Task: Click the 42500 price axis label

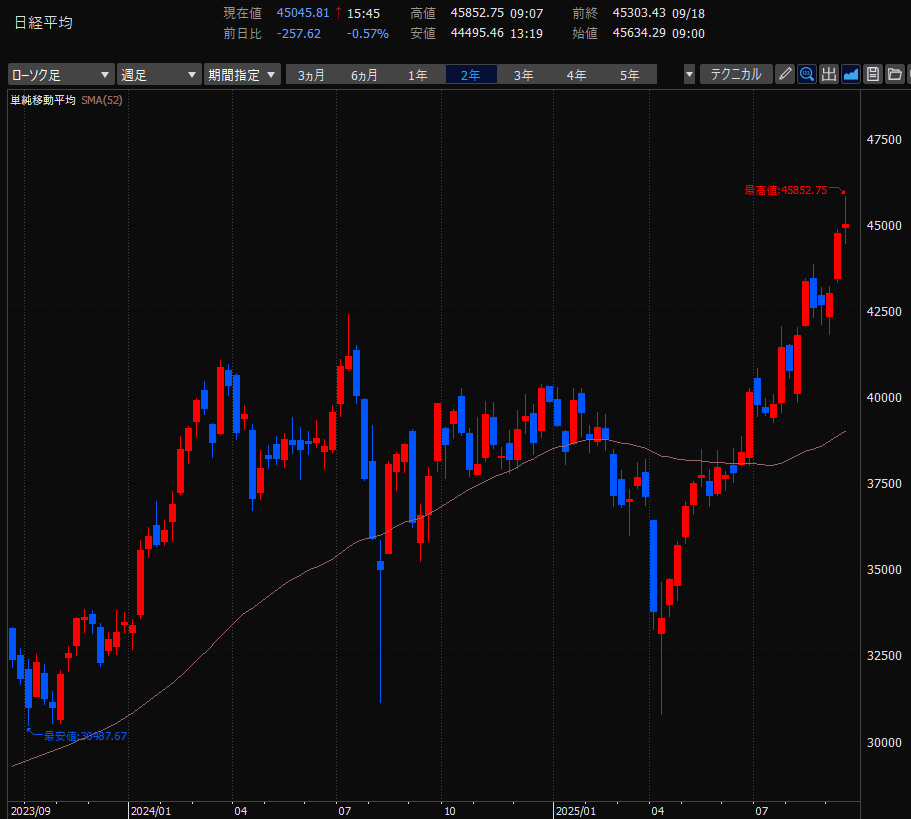Action: (884, 311)
